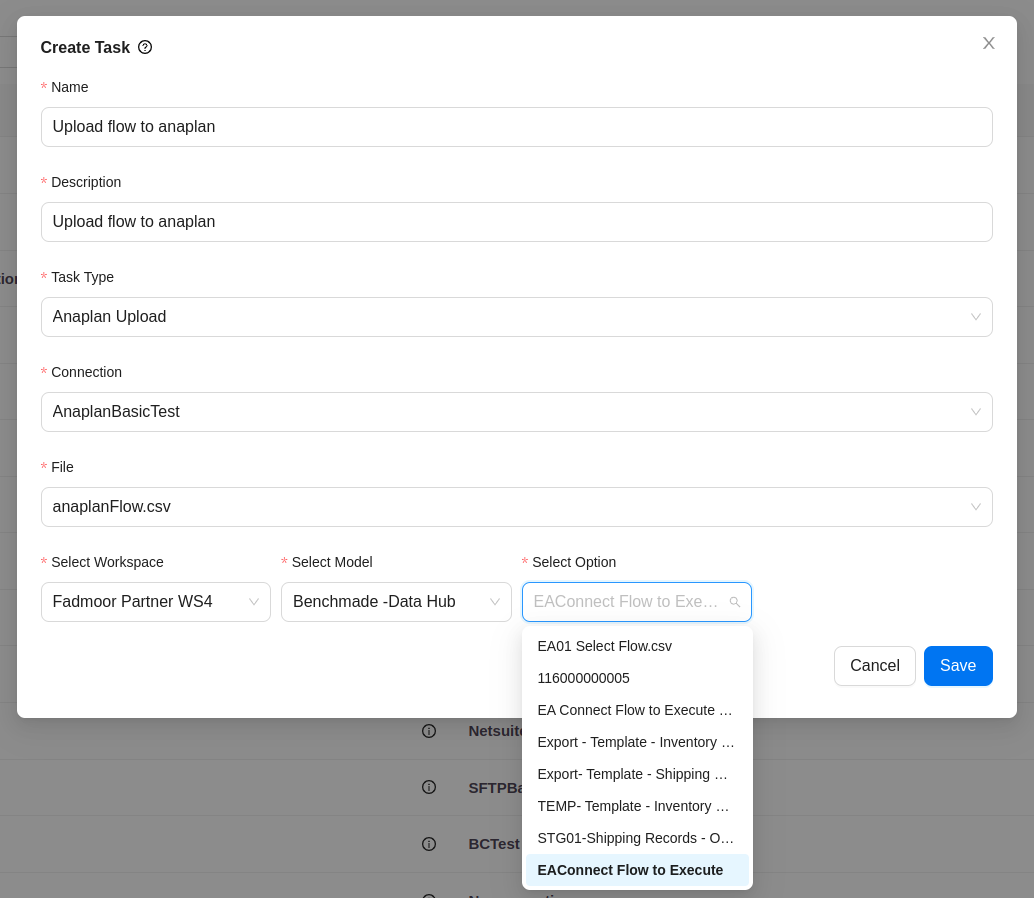The image size is (1034, 898).
Task: Open the Connection dropdown
Action: (516, 411)
